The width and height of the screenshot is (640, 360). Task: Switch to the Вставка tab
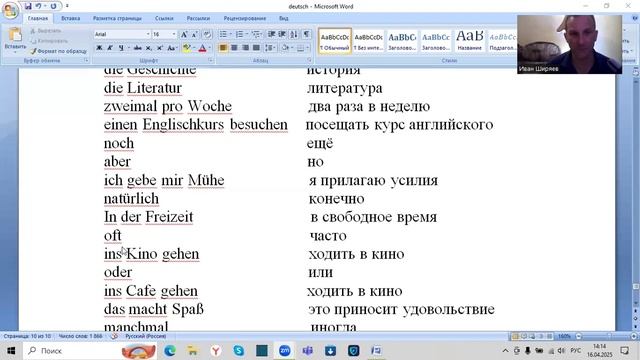coord(71,18)
